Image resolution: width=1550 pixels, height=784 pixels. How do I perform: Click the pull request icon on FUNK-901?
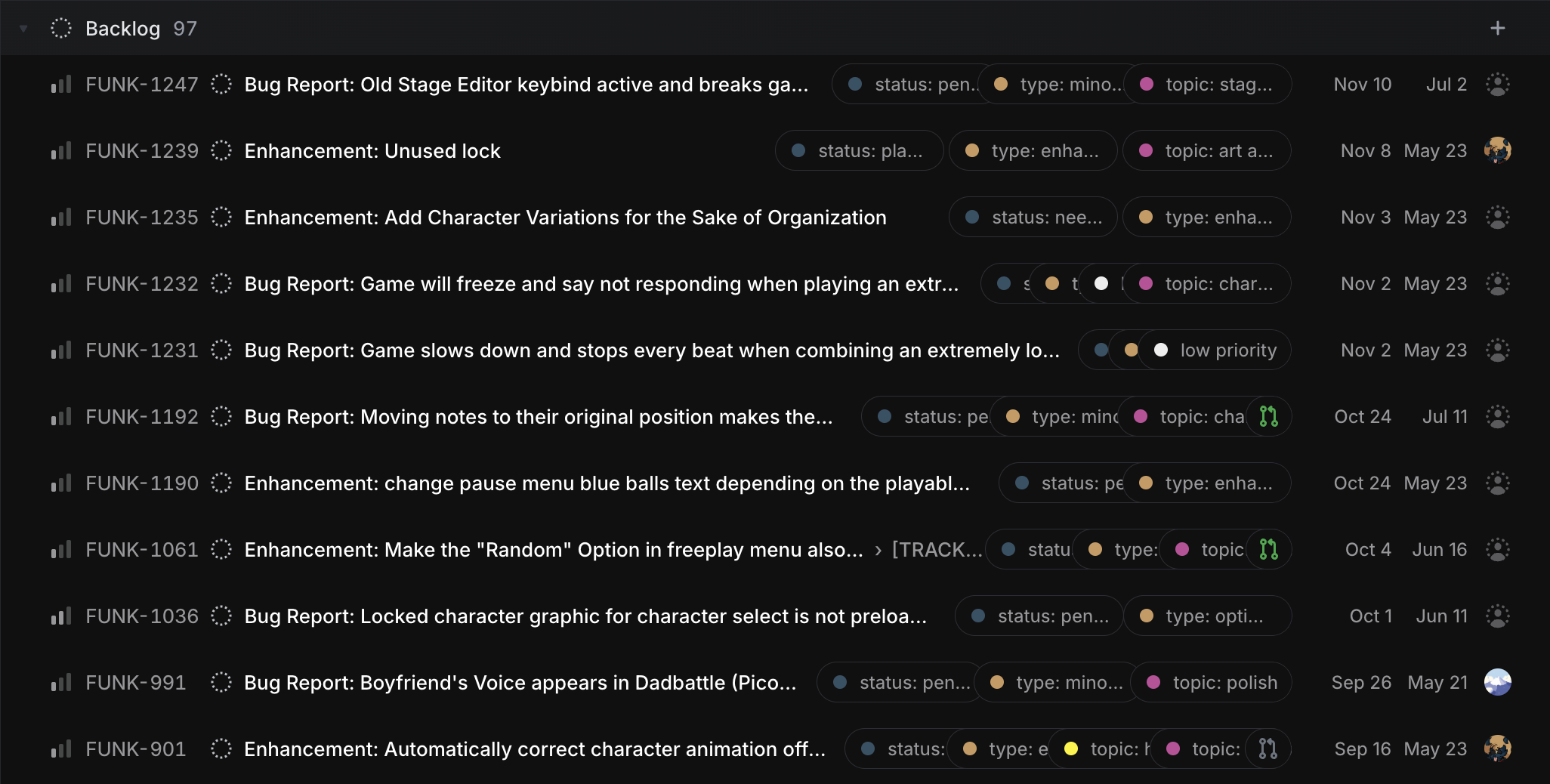pos(1268,749)
